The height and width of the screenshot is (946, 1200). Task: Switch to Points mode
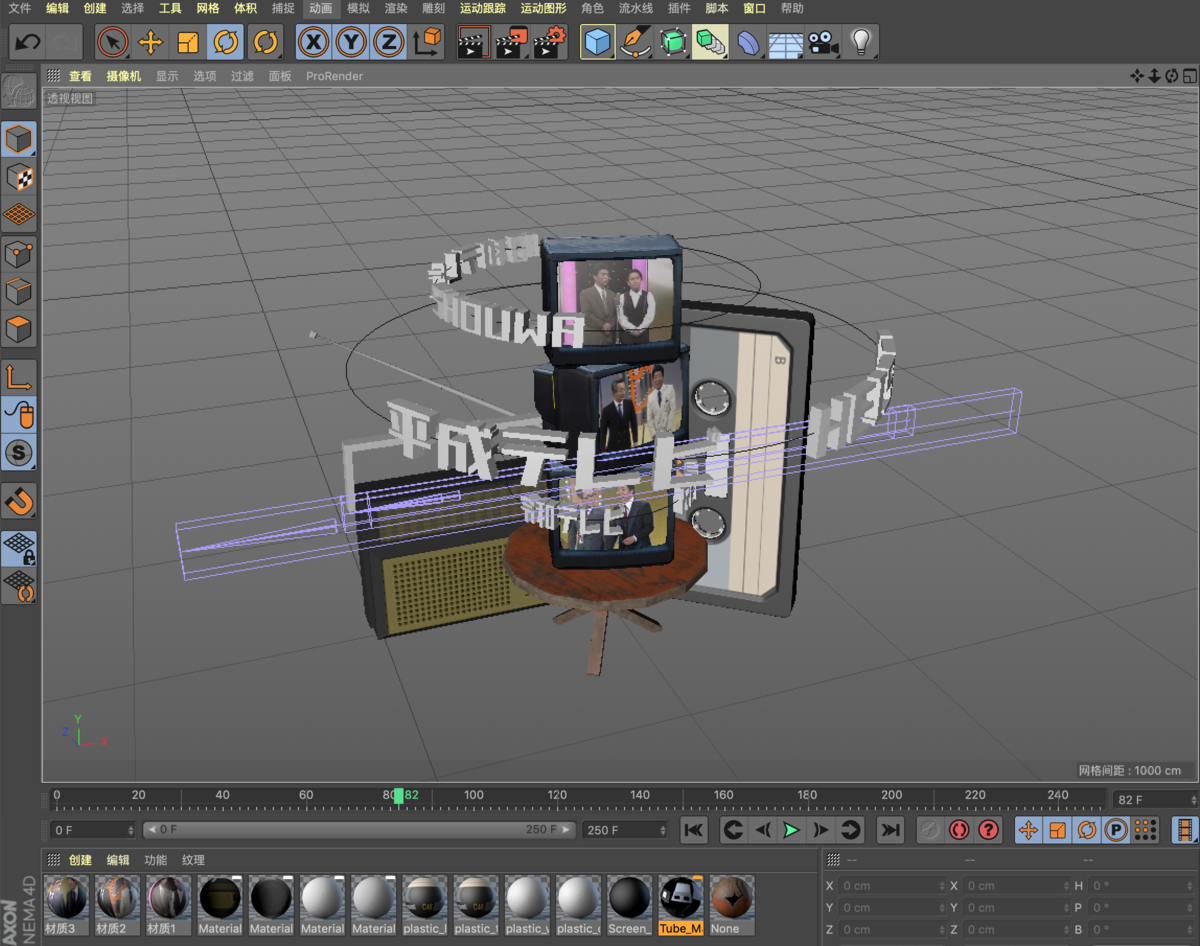coord(19,254)
